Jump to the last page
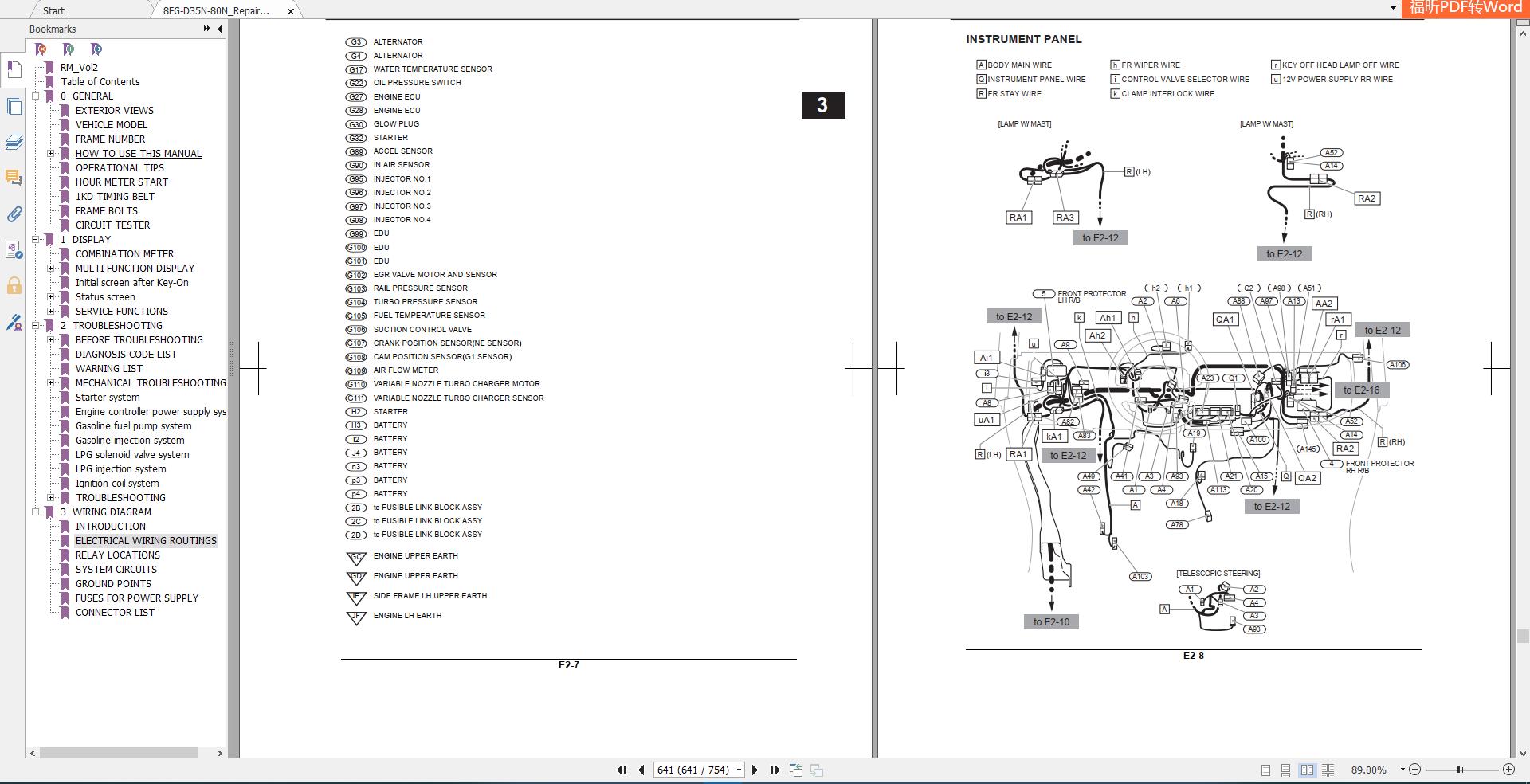This screenshot has height=784, width=1530. click(775, 770)
